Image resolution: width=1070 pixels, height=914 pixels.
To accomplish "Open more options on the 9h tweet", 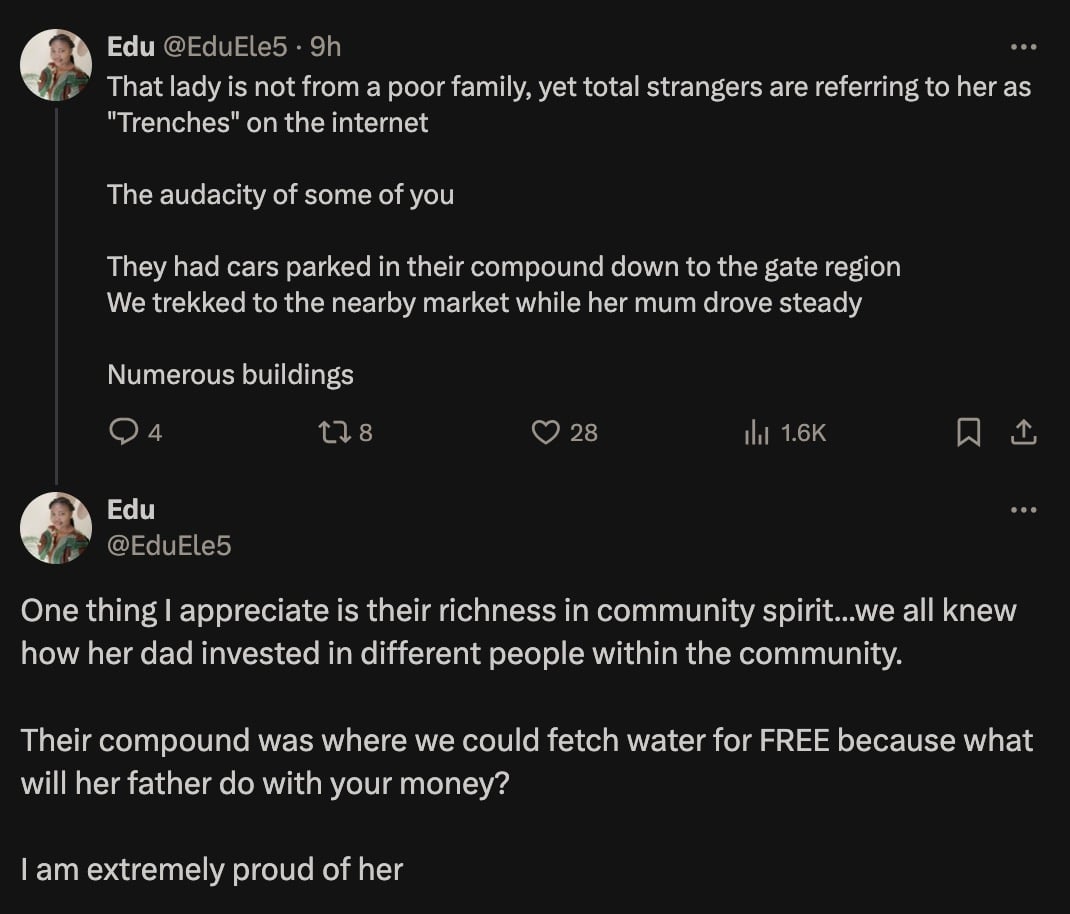I will click(x=1023, y=47).
